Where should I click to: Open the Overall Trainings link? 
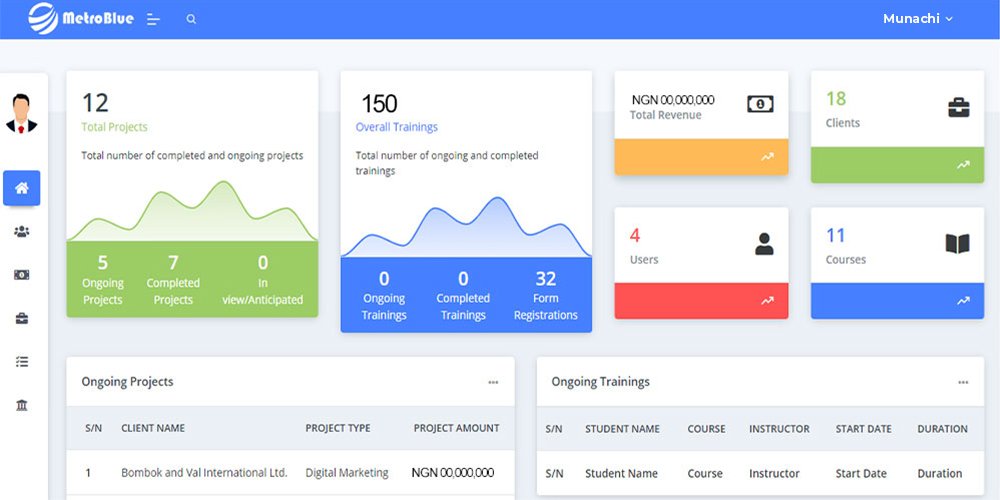[396, 127]
